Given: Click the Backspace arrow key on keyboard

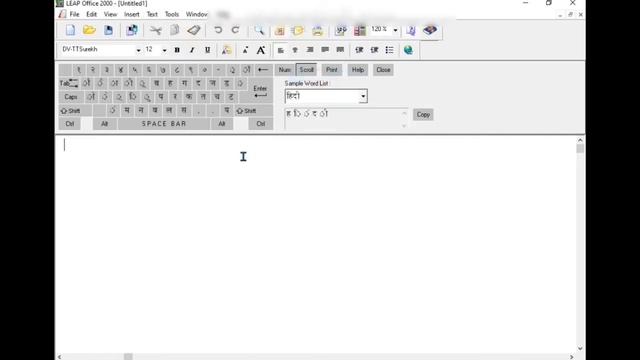Looking at the screenshot, I should tap(263, 70).
